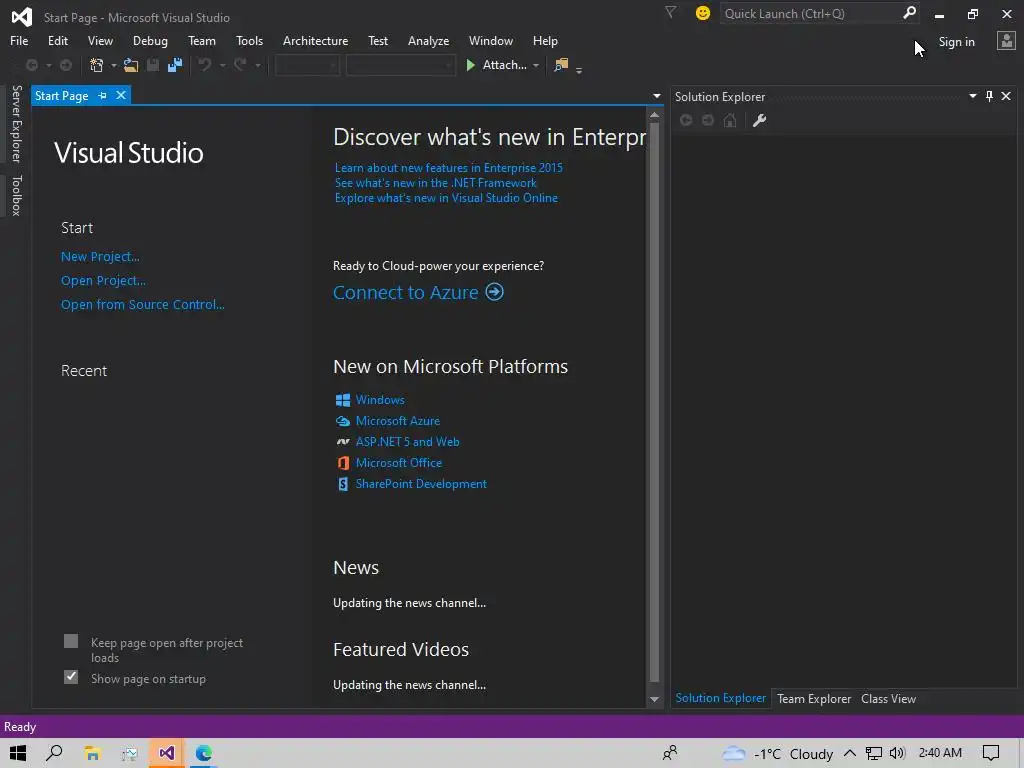Click the taskbar clock showing 2:40 AM
This screenshot has width=1024, height=768.
(940, 753)
